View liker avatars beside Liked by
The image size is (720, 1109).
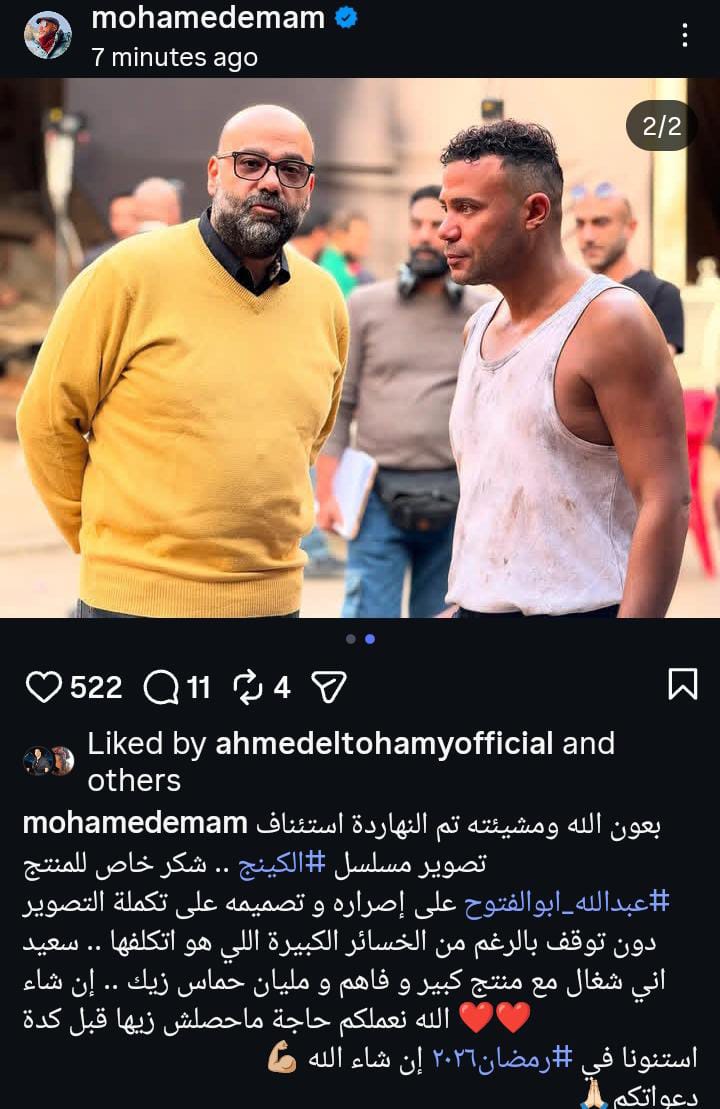point(49,761)
